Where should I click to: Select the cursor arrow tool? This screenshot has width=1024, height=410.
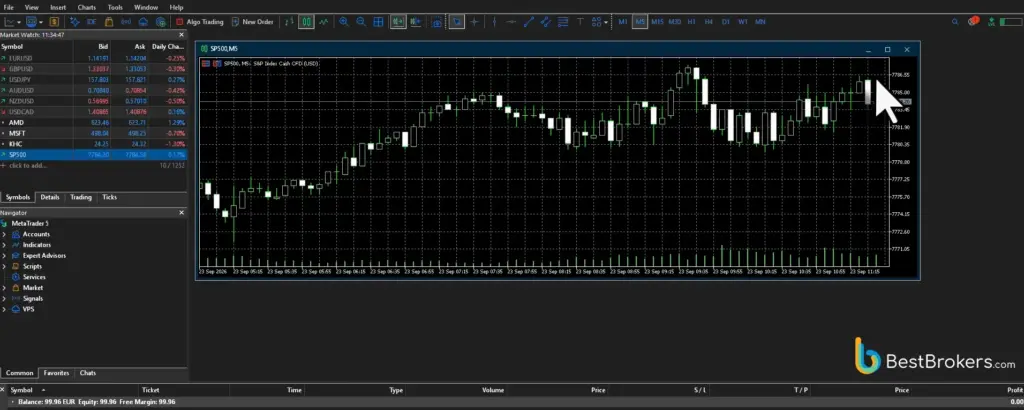[456, 22]
